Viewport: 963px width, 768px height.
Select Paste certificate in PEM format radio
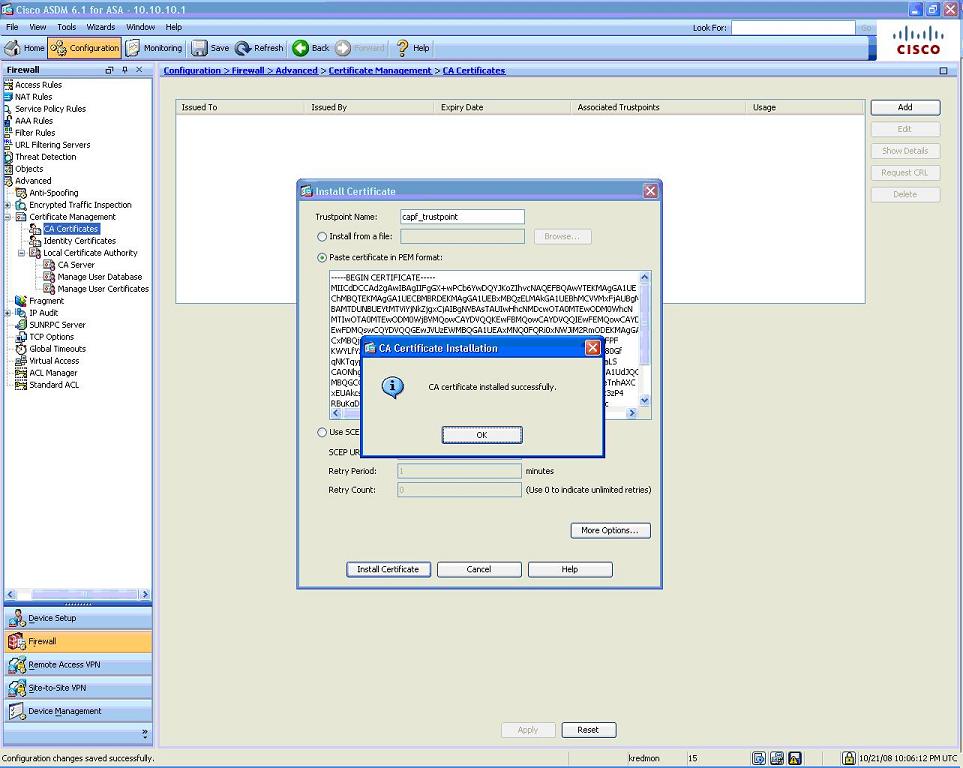click(322, 257)
